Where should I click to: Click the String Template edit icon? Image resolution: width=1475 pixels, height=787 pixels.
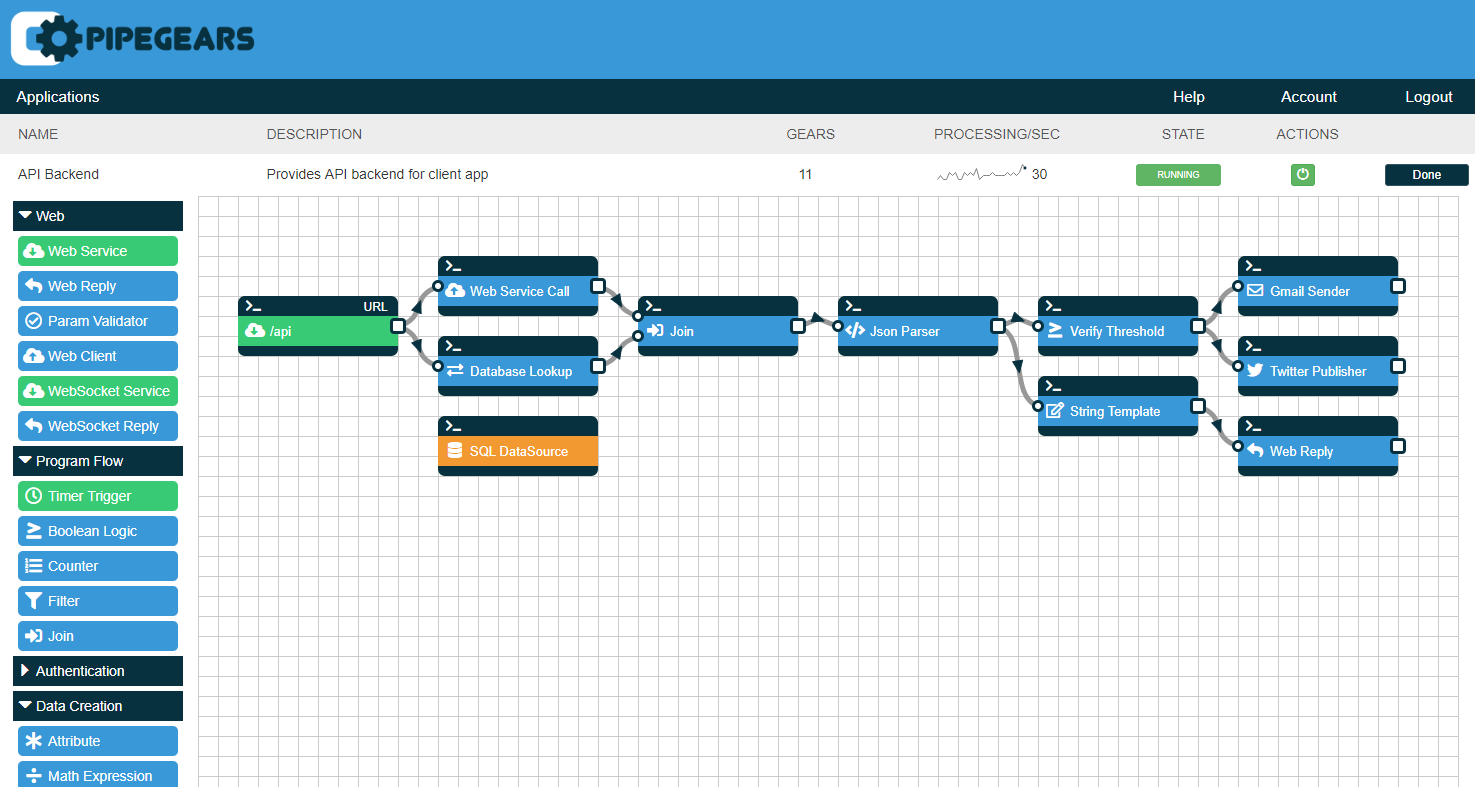(1055, 410)
